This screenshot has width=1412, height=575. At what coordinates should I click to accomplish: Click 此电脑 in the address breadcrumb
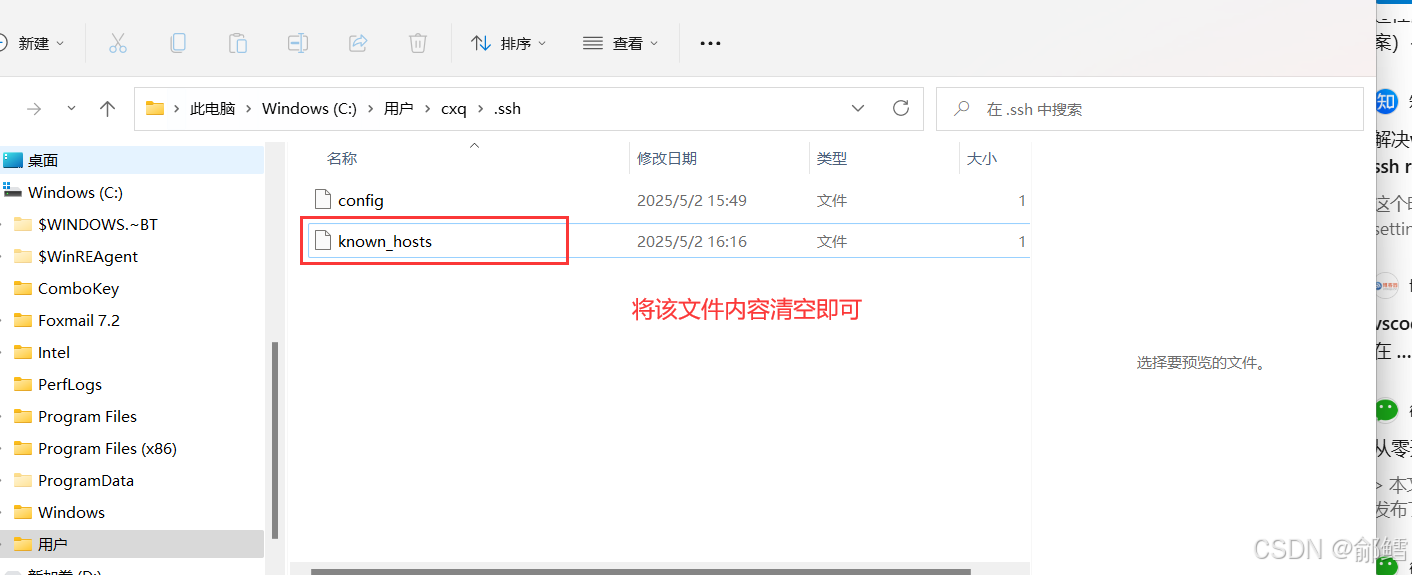click(x=212, y=109)
